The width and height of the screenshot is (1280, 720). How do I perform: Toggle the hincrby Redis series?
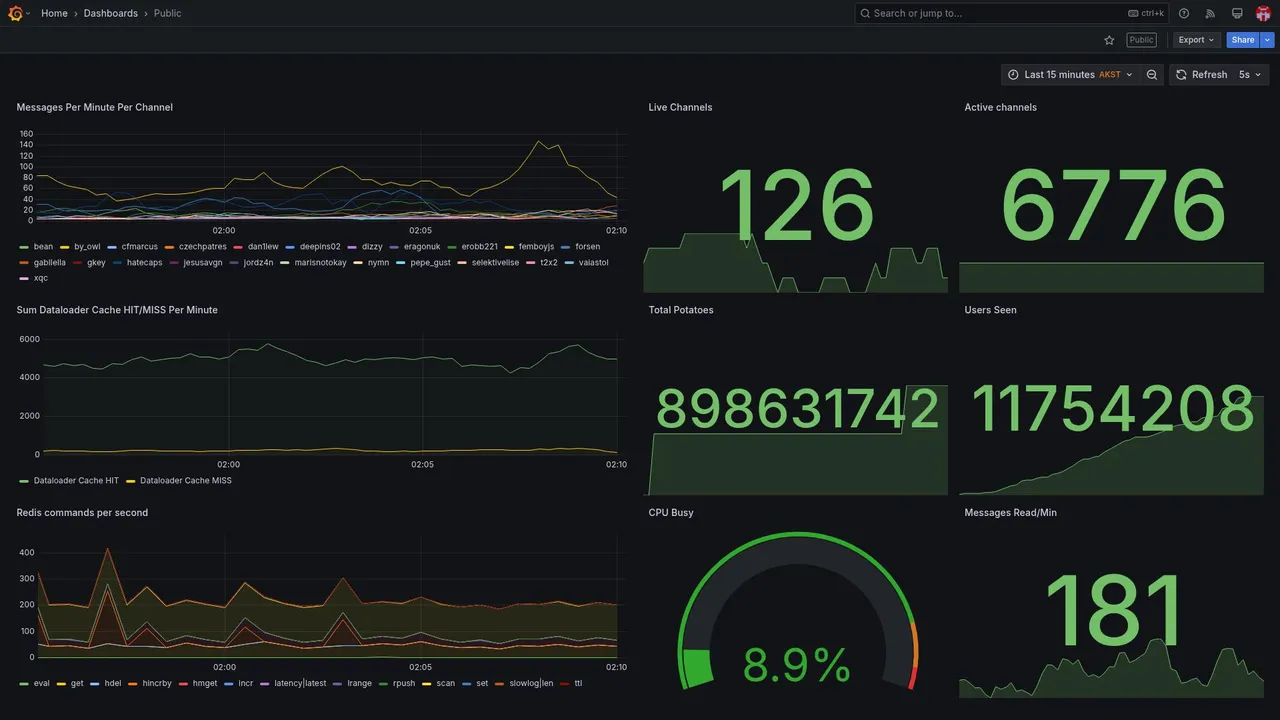point(157,684)
